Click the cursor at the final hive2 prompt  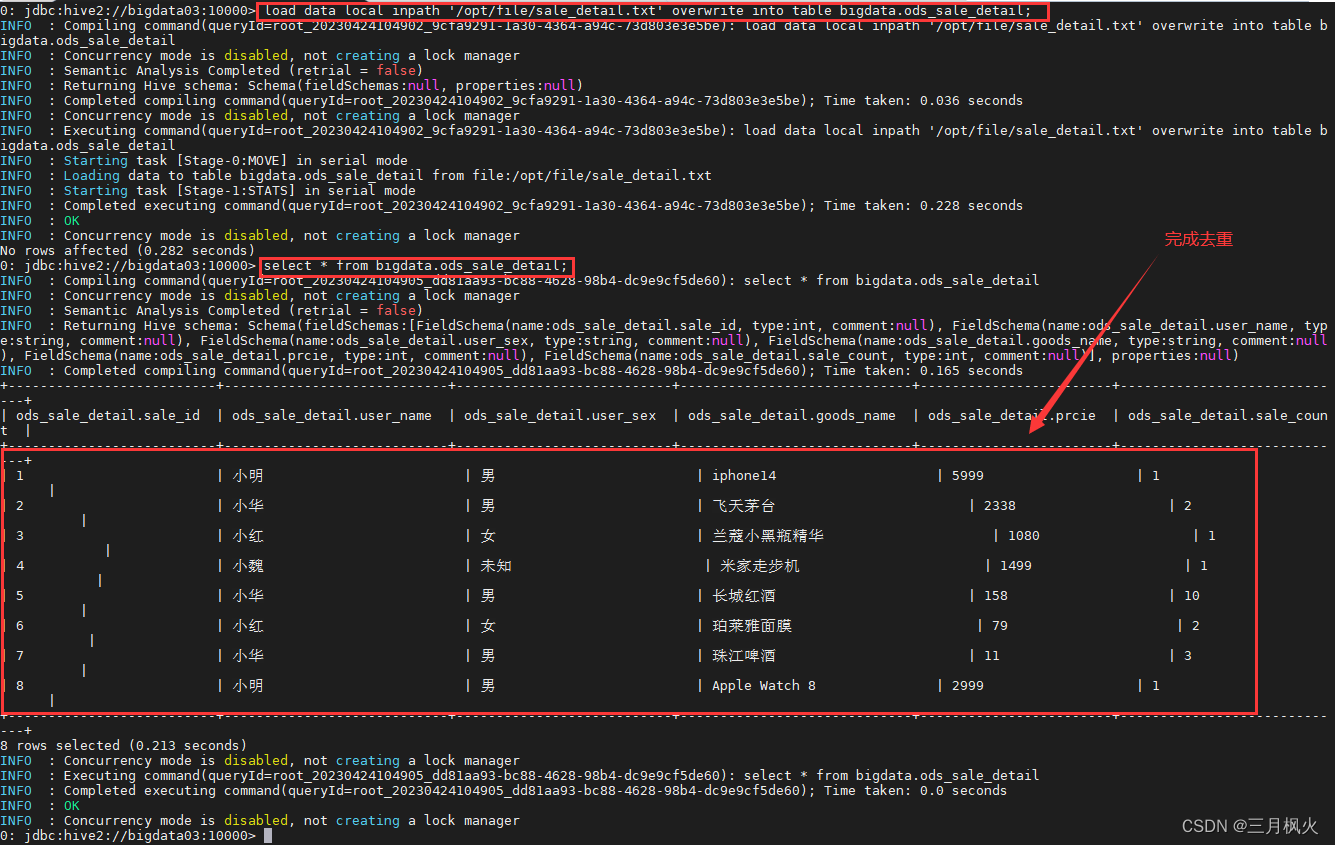(x=268, y=836)
